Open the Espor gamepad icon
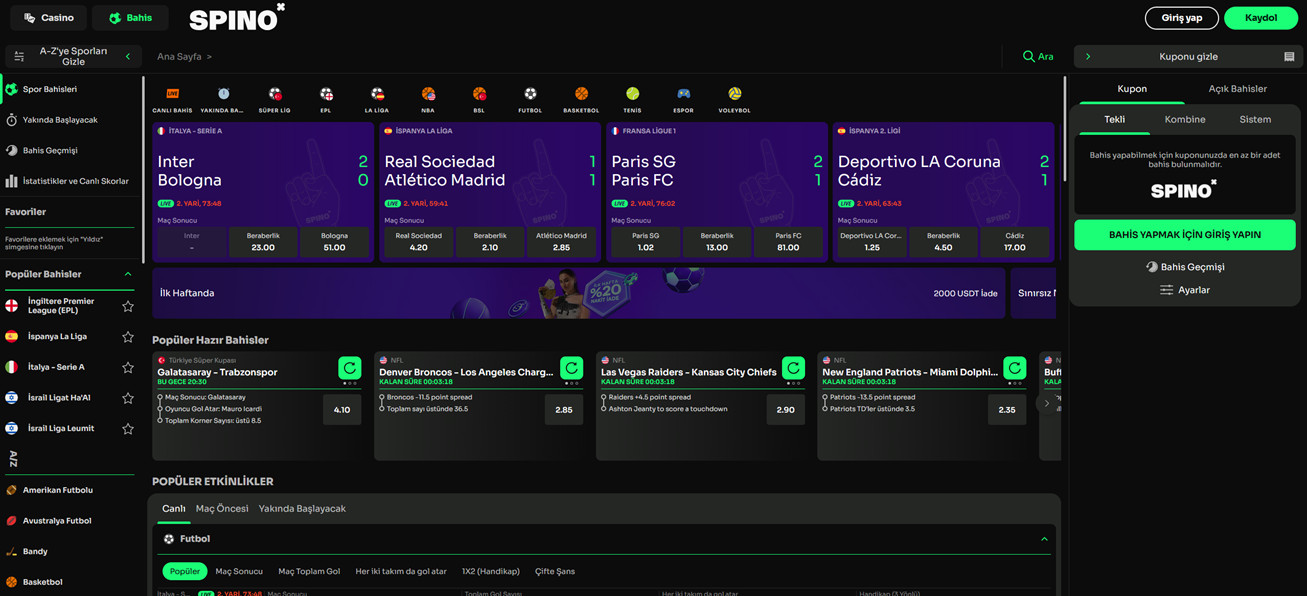Image resolution: width=1307 pixels, height=596 pixels. (683, 95)
